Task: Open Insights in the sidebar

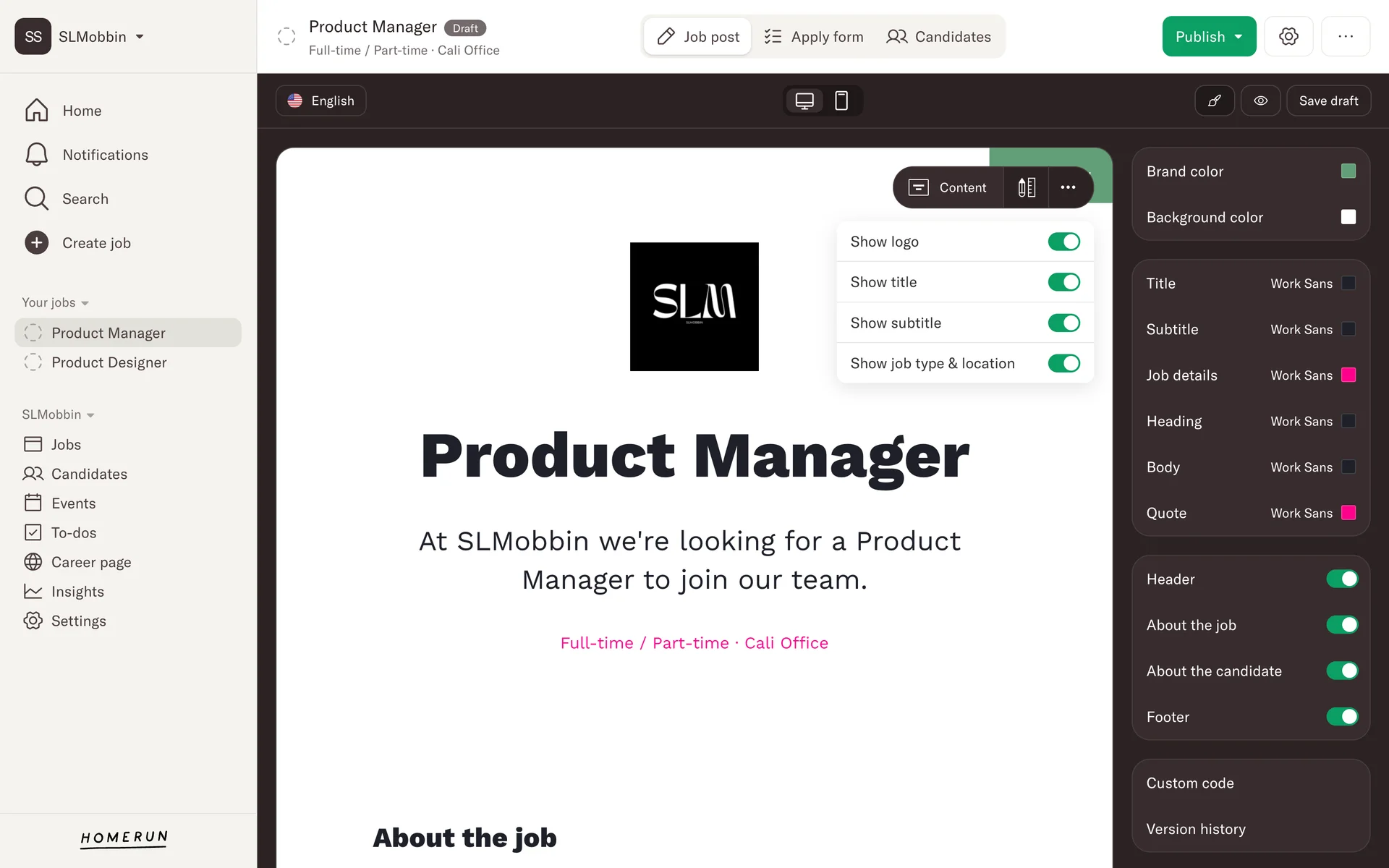Action: click(77, 592)
